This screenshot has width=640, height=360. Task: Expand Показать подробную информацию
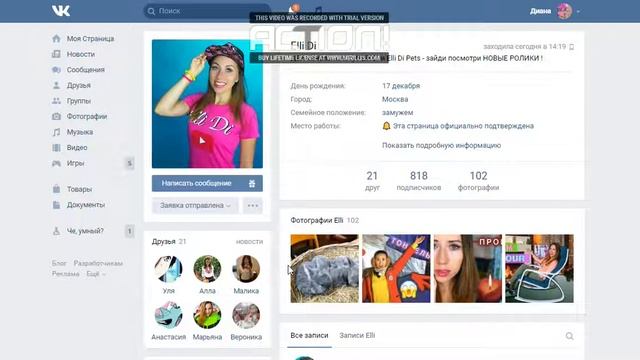(x=441, y=145)
